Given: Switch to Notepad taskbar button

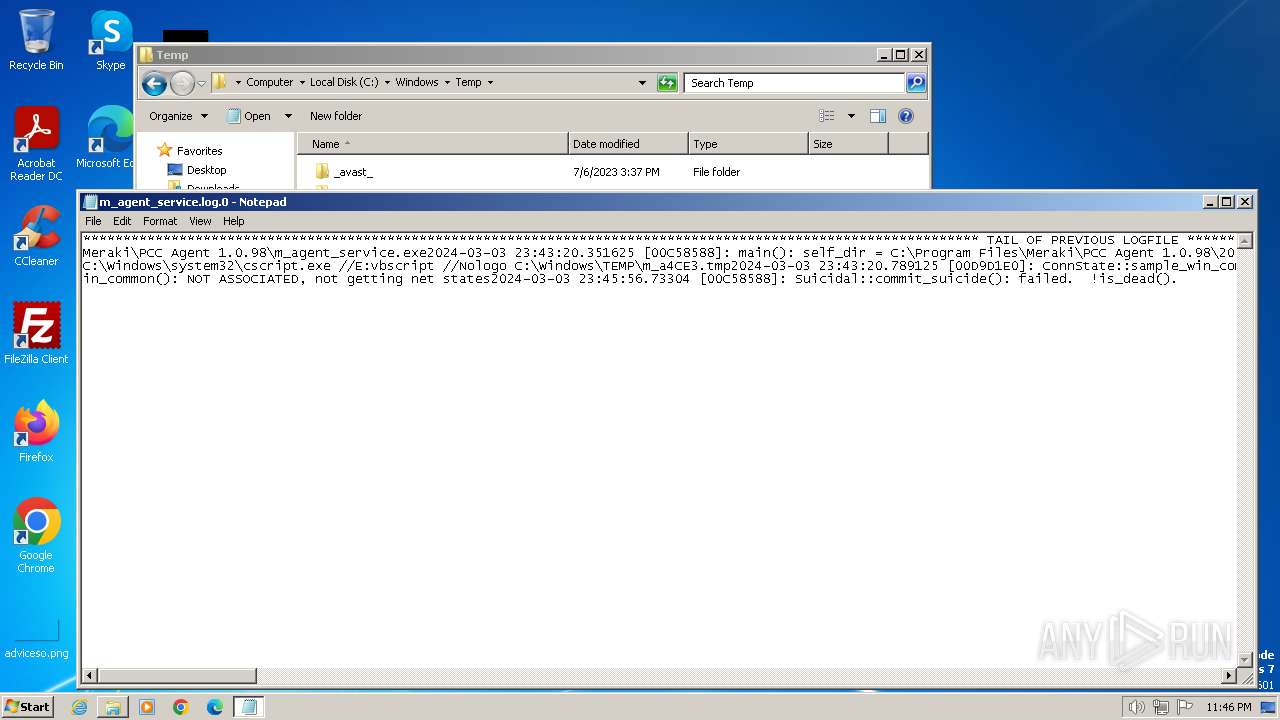Looking at the screenshot, I should click(x=249, y=707).
